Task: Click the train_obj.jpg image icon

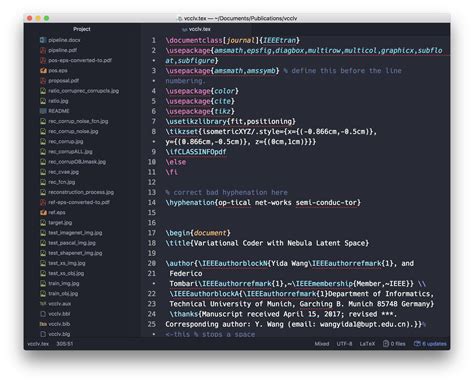Action: 43,294
